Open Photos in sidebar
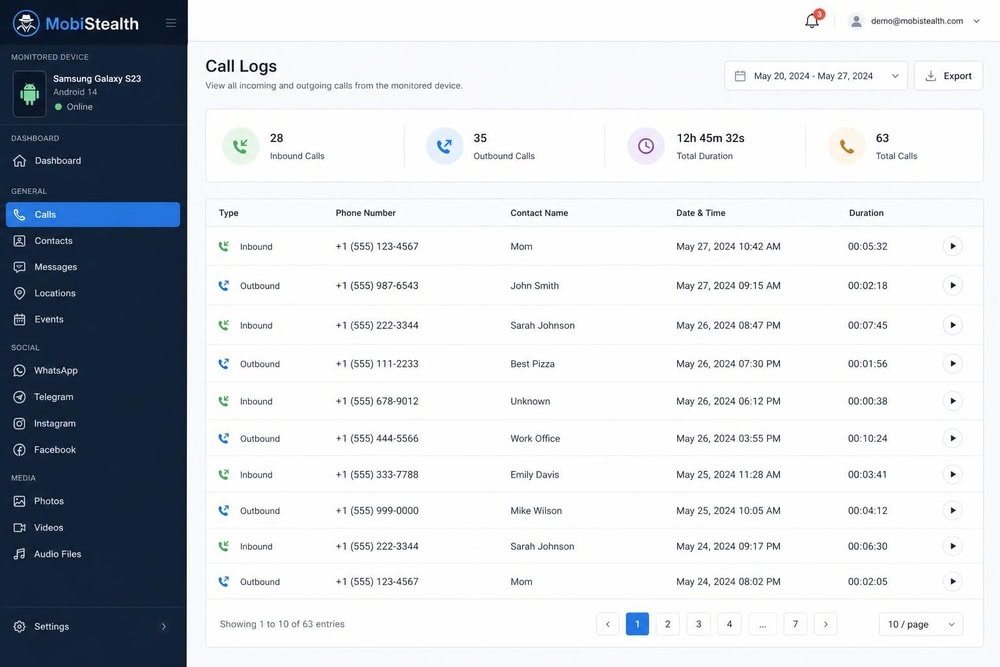The height and width of the screenshot is (667, 1000). pyautogui.click(x=93, y=501)
